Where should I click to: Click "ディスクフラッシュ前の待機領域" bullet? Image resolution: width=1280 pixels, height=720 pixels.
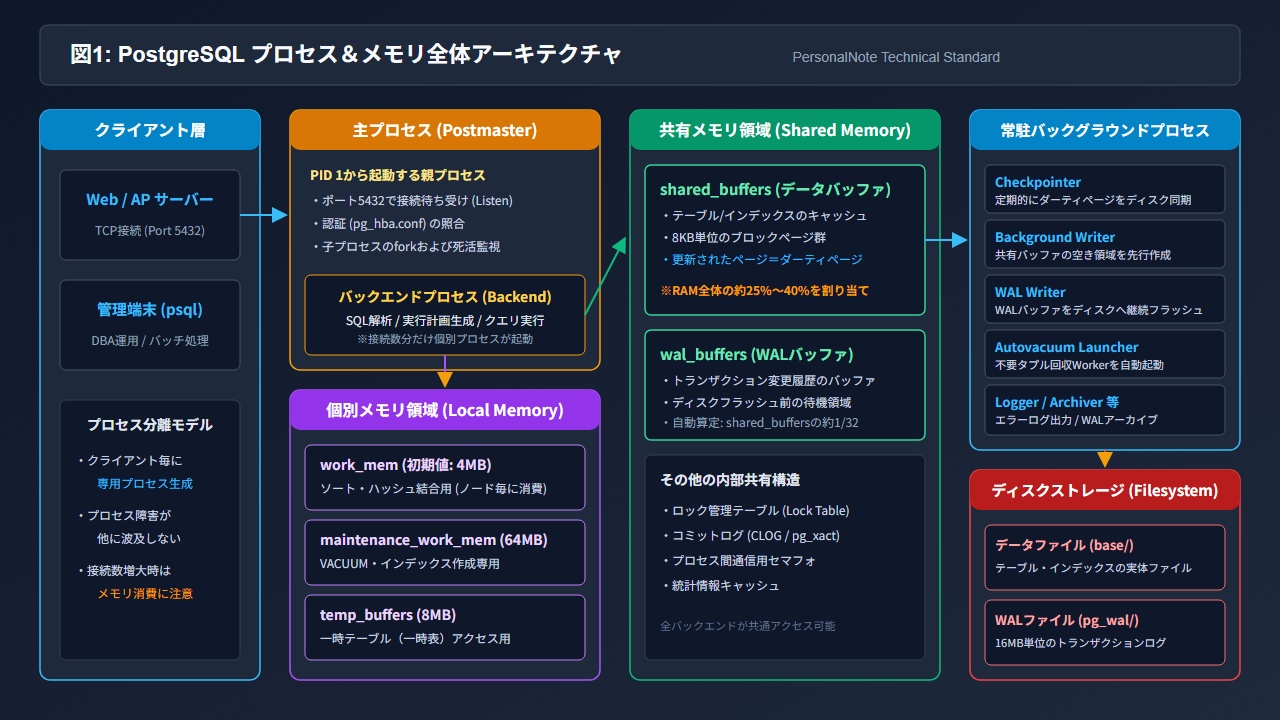756,403
